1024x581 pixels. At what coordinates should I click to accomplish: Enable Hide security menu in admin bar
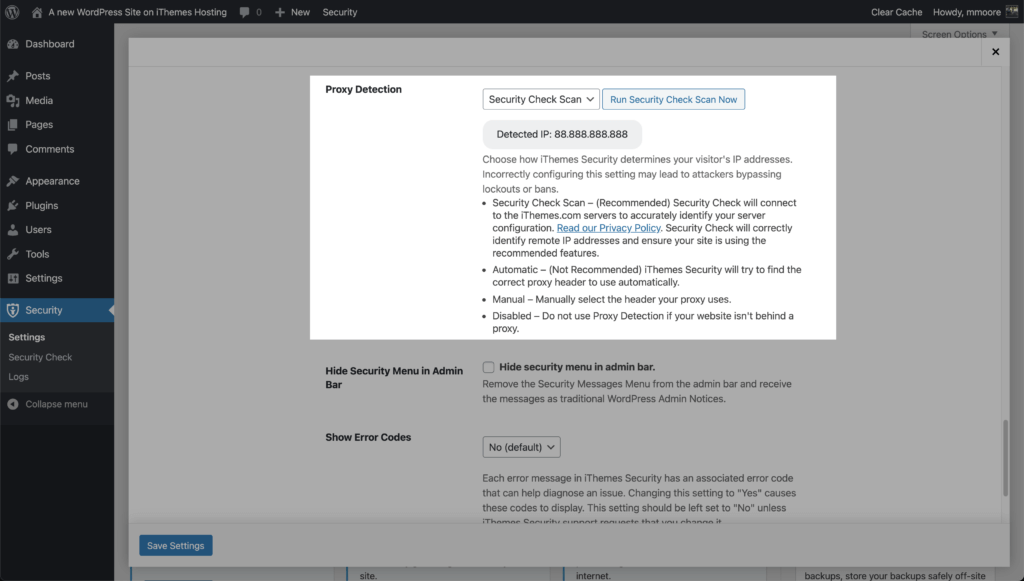click(x=488, y=367)
